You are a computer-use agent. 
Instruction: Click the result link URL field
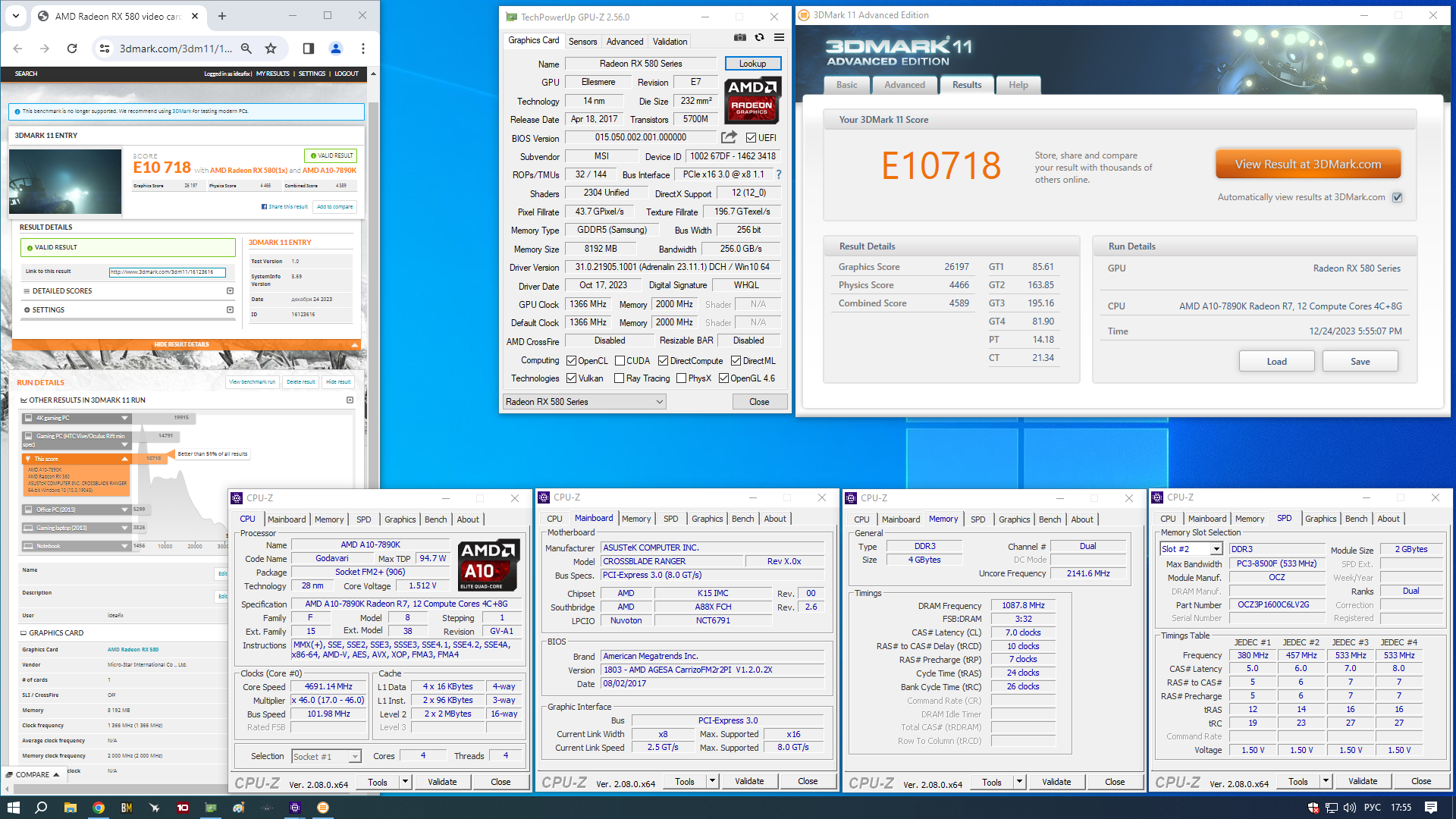point(167,272)
